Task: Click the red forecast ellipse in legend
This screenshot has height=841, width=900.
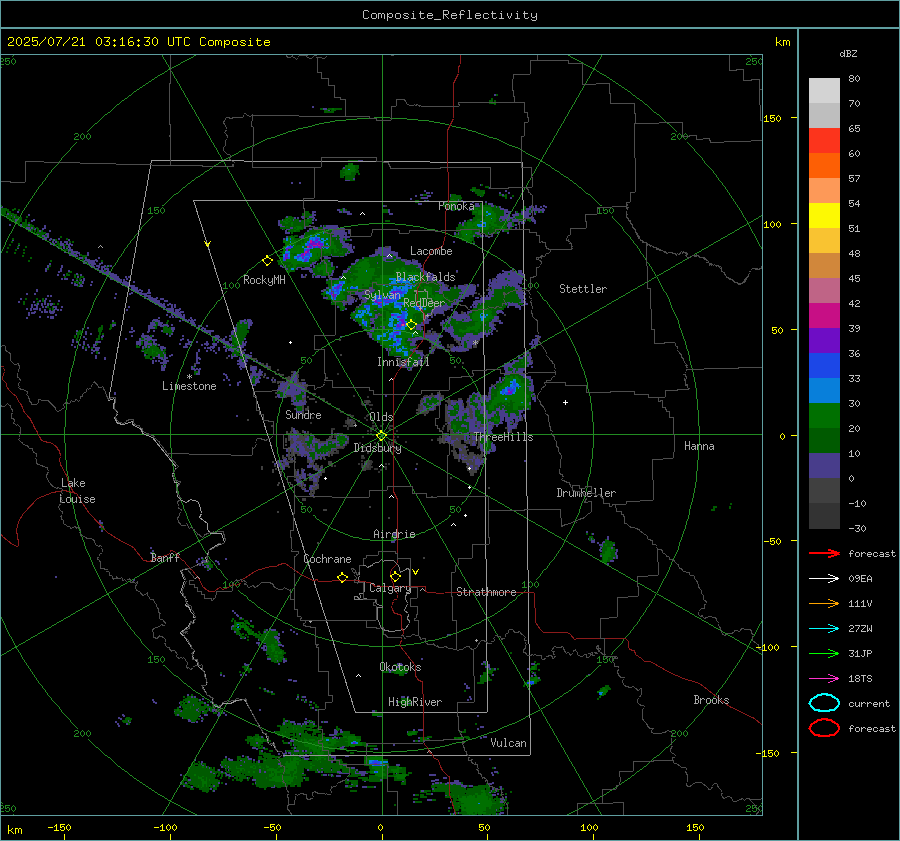Action: [824, 728]
